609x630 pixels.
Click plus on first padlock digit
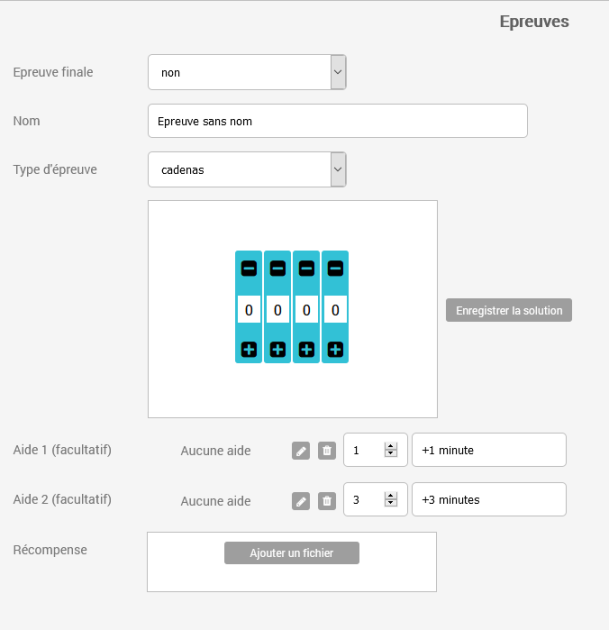[249, 349]
